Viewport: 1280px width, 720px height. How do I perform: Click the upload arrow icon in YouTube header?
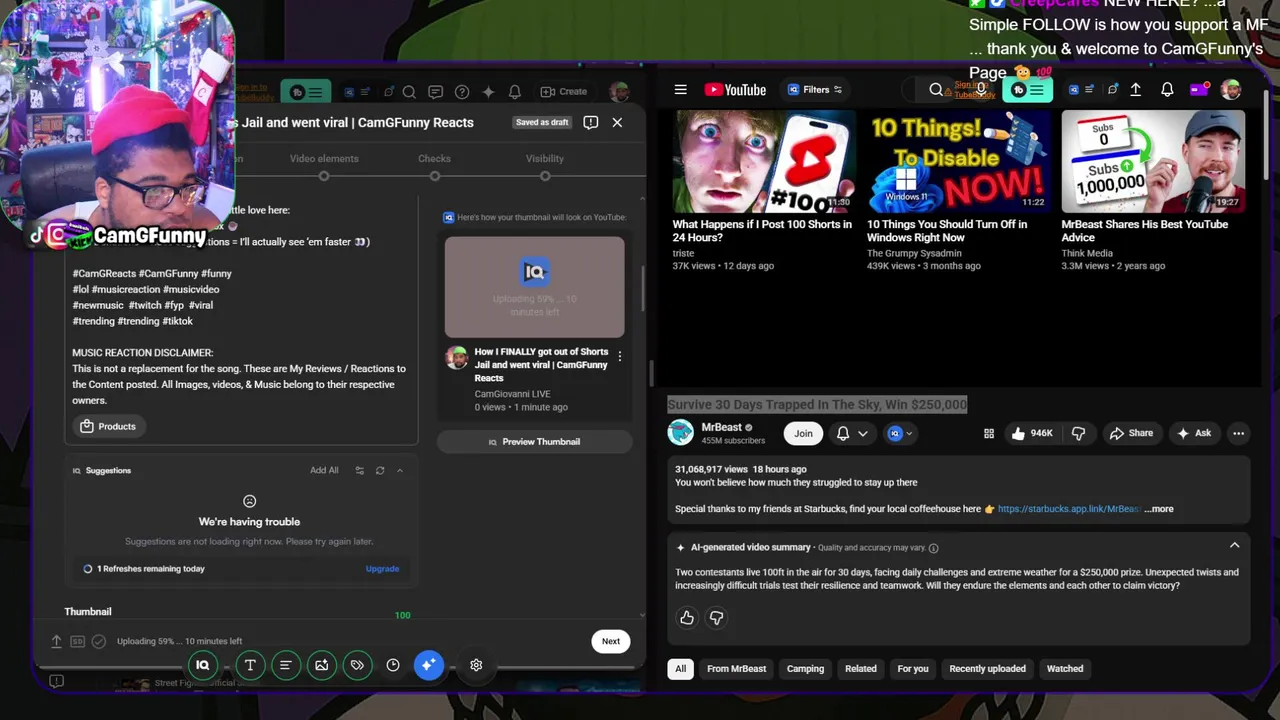(1136, 90)
